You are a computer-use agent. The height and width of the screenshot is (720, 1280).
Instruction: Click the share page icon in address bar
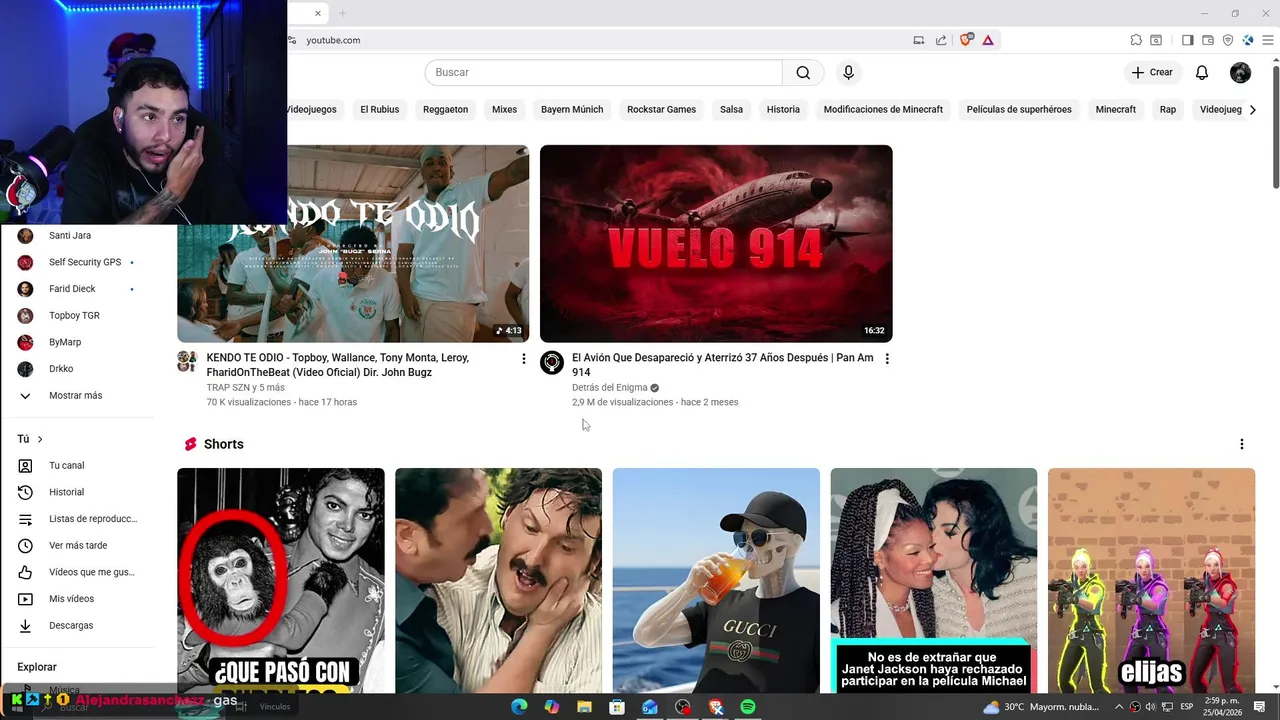(x=941, y=40)
